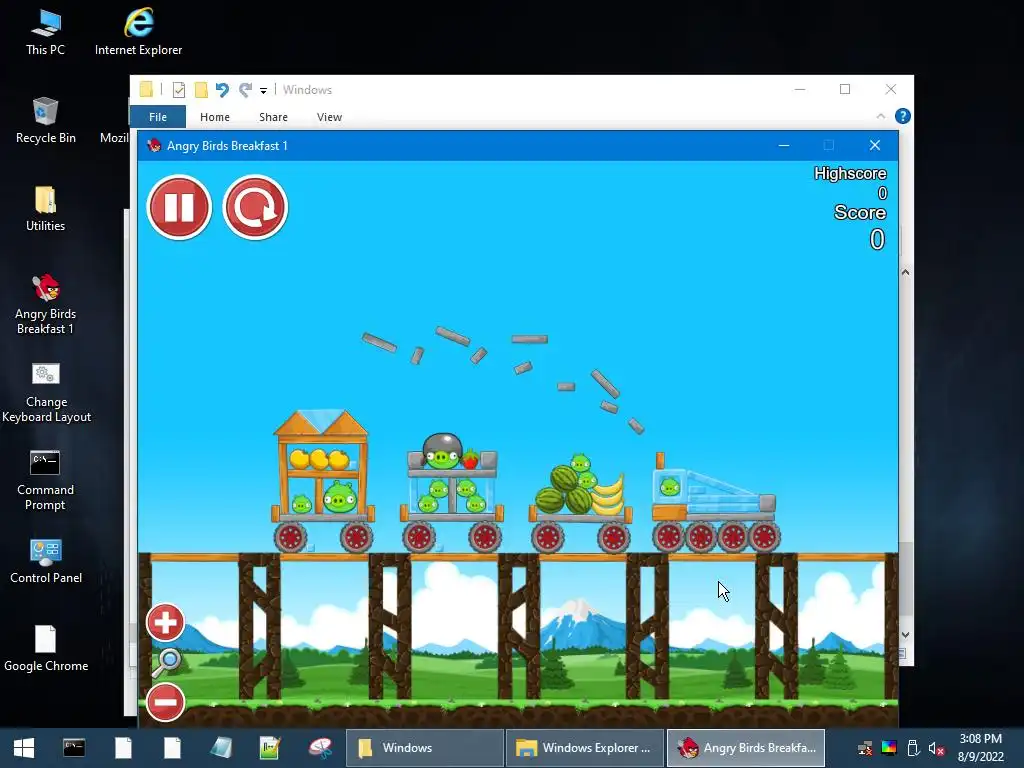Select the Utilities folder on the desktop
Screen dimensions: 1024x768
[45, 208]
